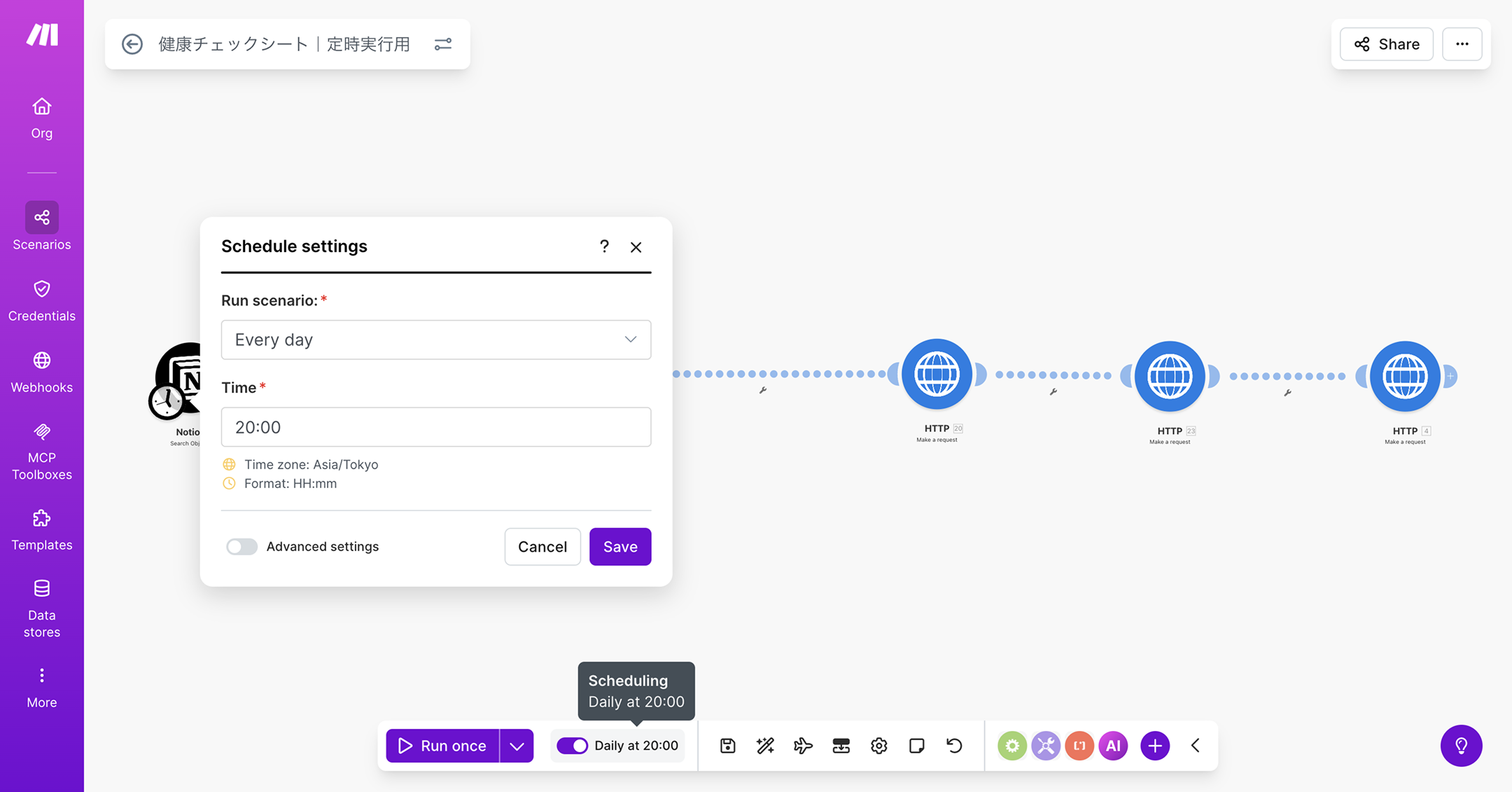Click the save scenario disk icon
The width and height of the screenshot is (1512, 792).
tap(727, 746)
